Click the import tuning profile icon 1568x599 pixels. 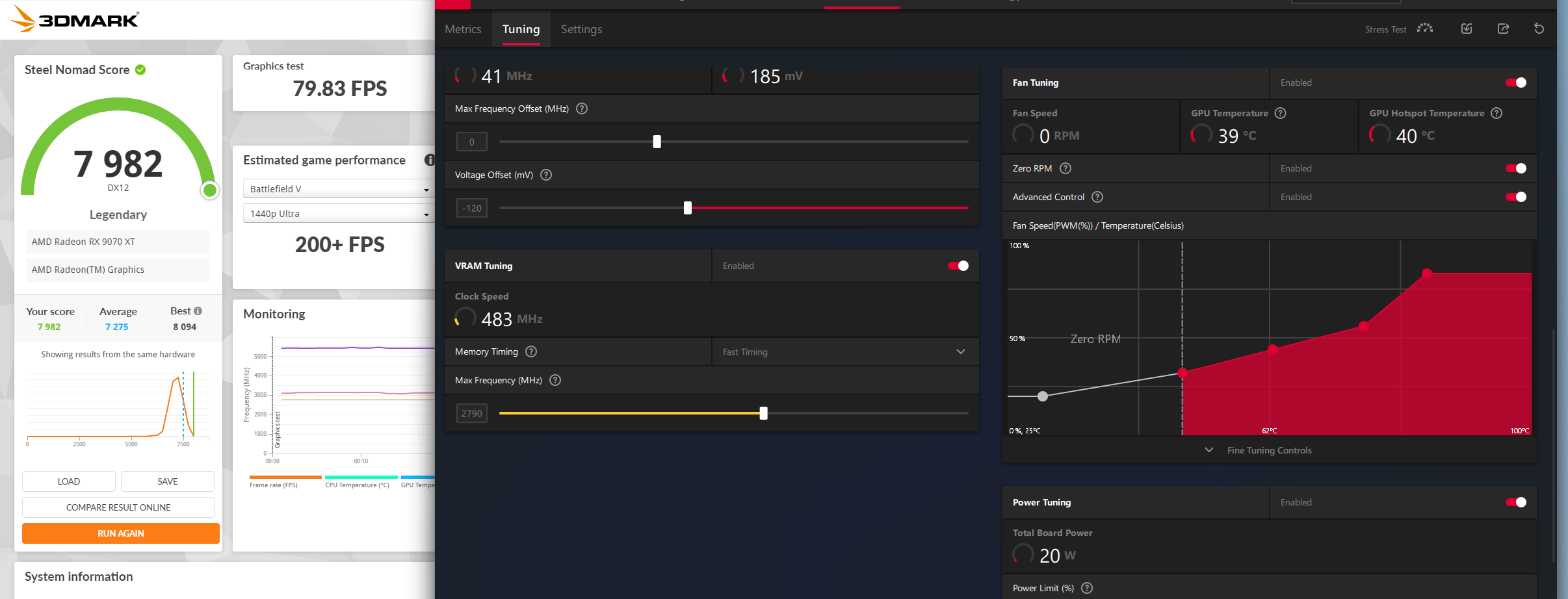1467,29
